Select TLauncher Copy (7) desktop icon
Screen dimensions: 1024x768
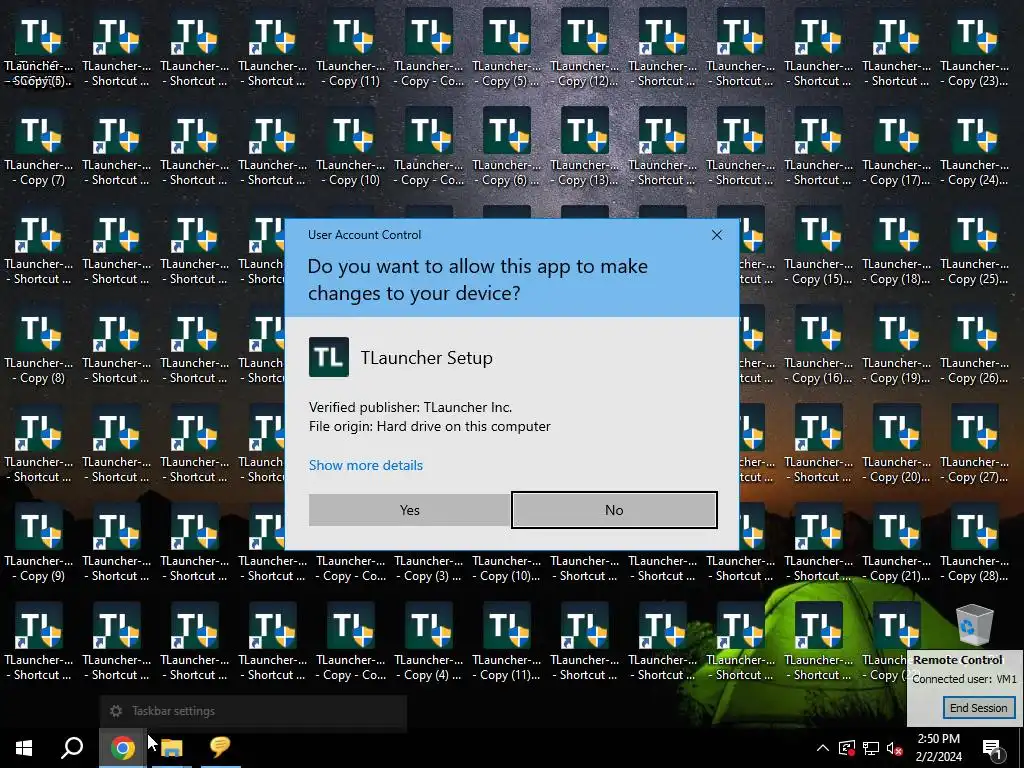[x=39, y=148]
